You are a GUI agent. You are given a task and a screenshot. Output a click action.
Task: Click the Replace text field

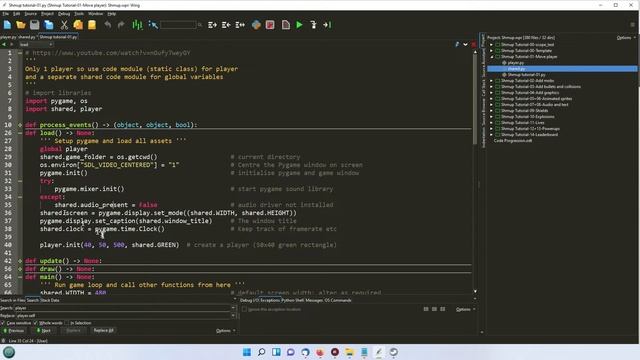(x=124, y=316)
